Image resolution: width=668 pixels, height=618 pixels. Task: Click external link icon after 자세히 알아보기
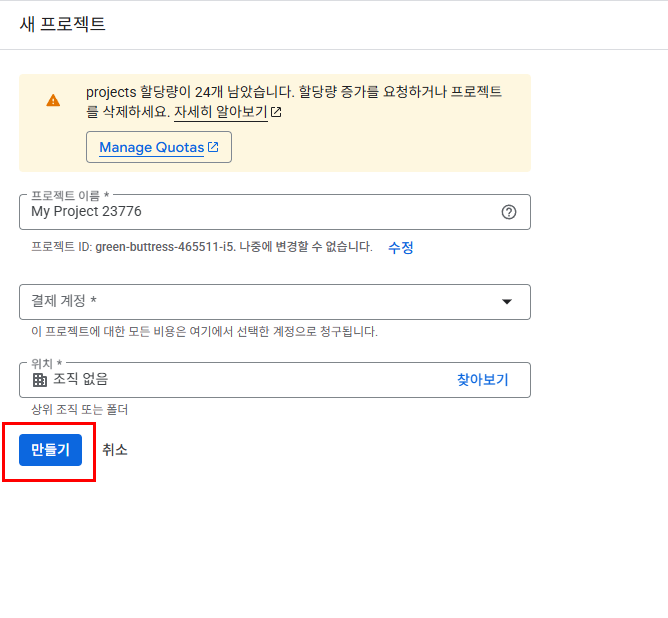[276, 112]
